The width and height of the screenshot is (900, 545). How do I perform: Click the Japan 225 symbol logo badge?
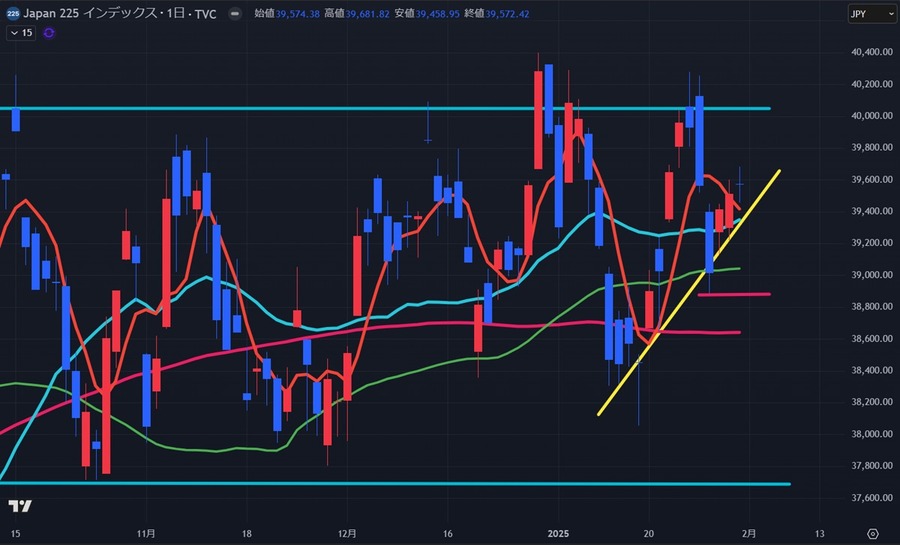click(x=12, y=13)
